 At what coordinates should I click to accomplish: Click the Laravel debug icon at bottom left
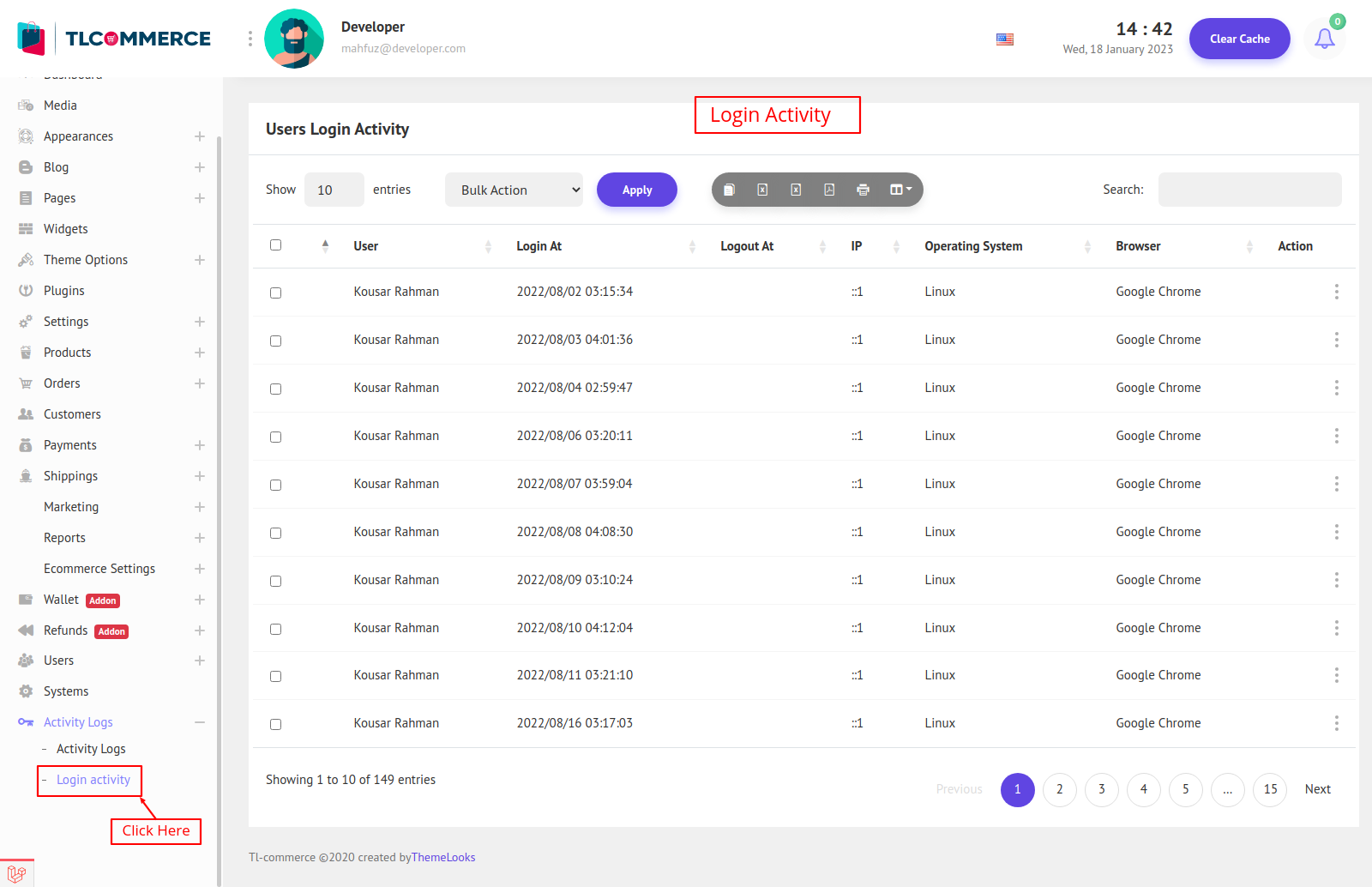(x=16, y=874)
